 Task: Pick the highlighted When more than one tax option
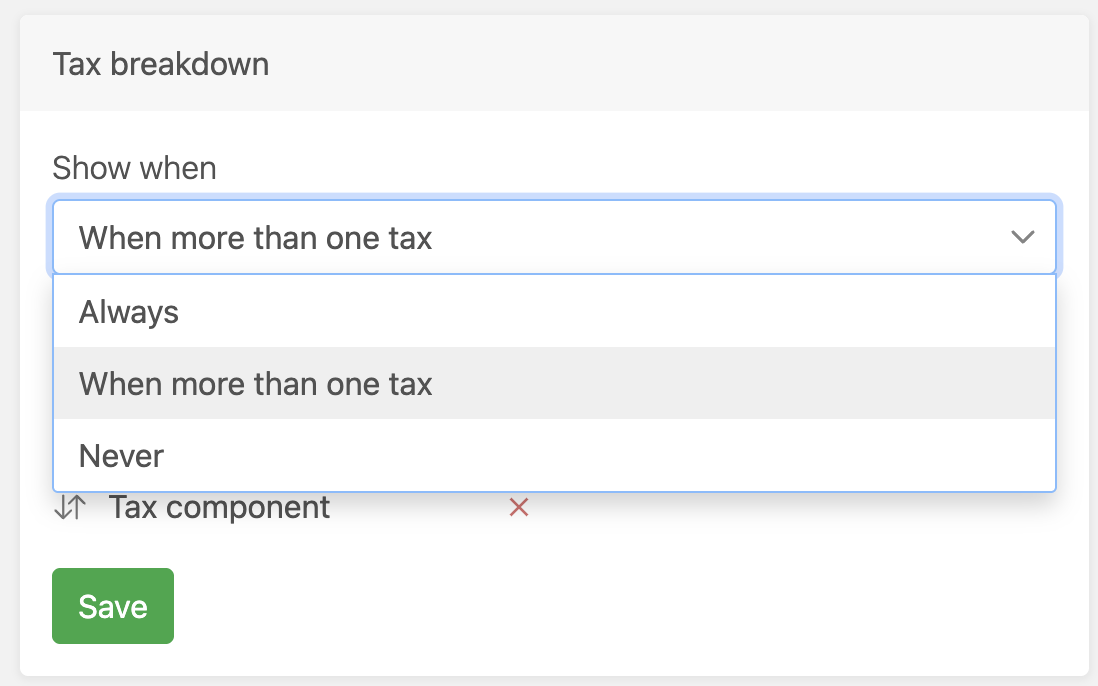(x=554, y=384)
